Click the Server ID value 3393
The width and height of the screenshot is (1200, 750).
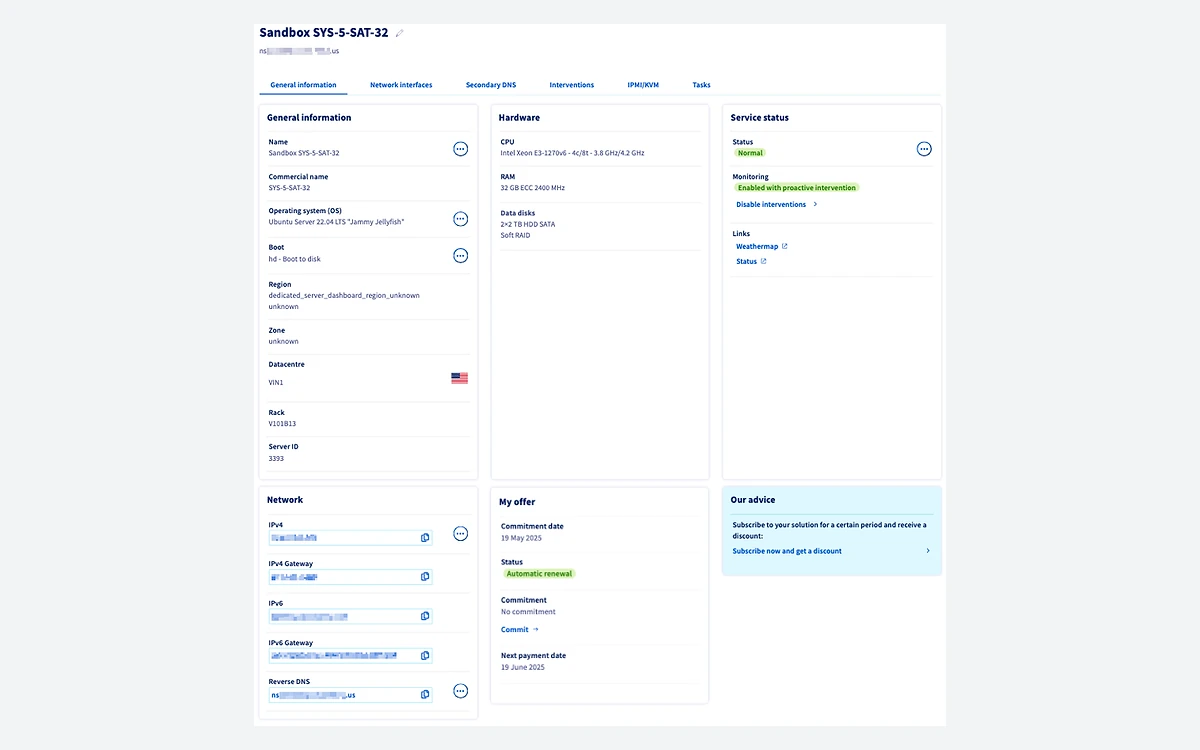(276, 459)
